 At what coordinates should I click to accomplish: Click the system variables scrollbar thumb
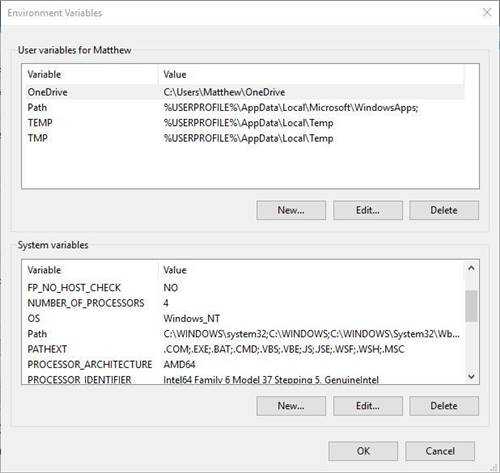pos(471,306)
